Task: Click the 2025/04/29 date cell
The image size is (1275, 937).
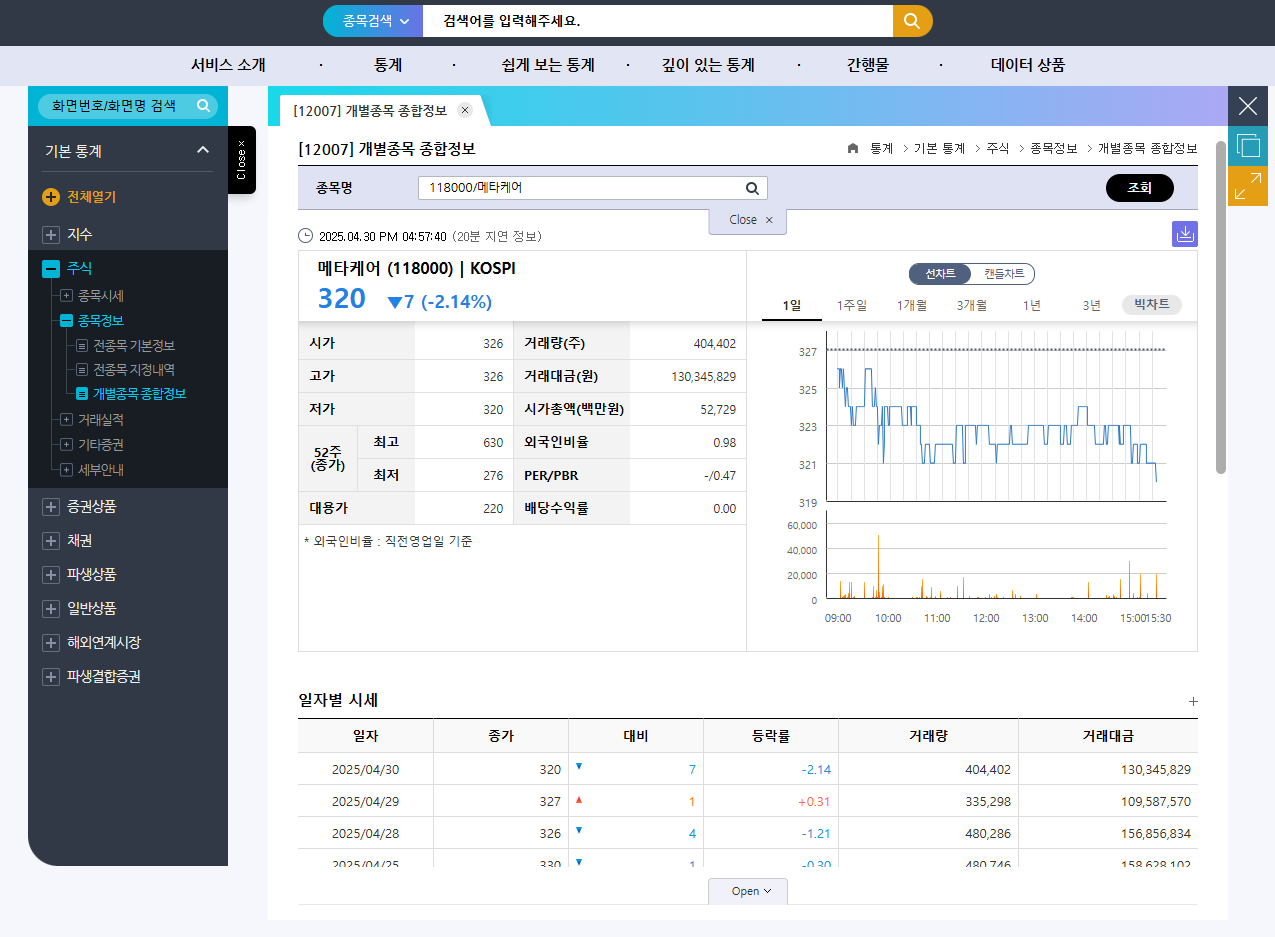Action: pos(365,801)
